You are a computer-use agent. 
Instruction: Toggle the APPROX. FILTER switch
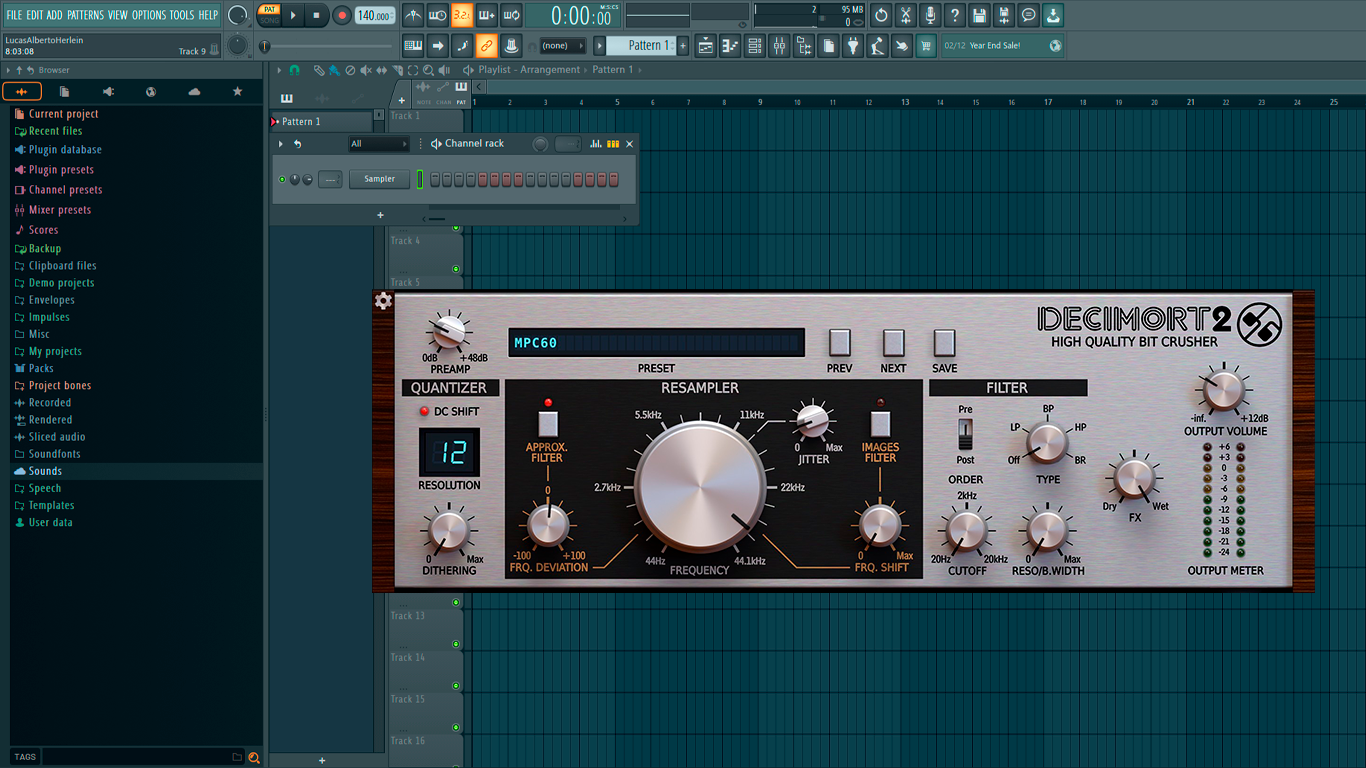[547, 423]
